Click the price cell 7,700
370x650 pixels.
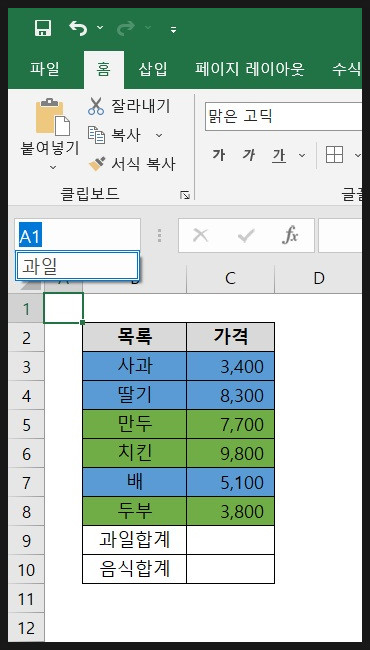click(x=230, y=424)
